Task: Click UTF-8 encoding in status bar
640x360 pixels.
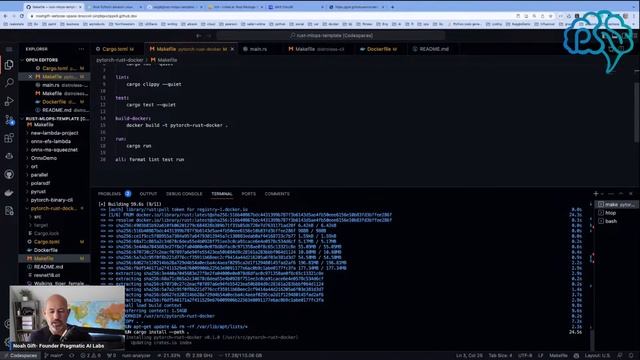Action: tap(525, 356)
